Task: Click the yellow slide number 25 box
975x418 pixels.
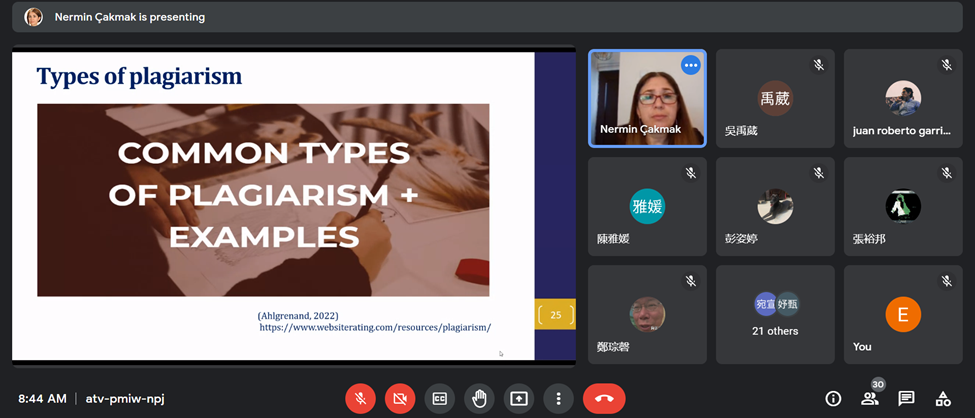Action: click(x=555, y=315)
